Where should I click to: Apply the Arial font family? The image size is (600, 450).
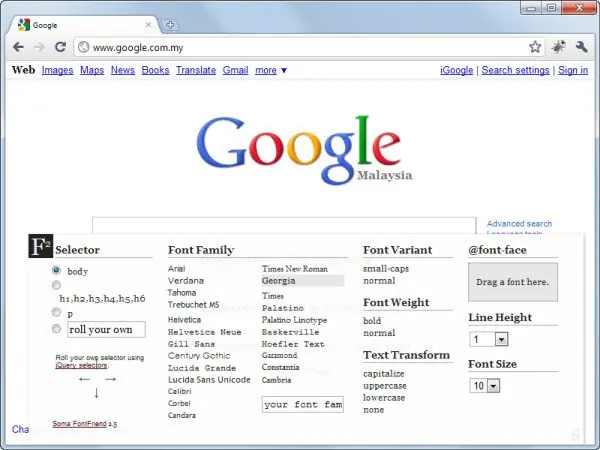176,269
